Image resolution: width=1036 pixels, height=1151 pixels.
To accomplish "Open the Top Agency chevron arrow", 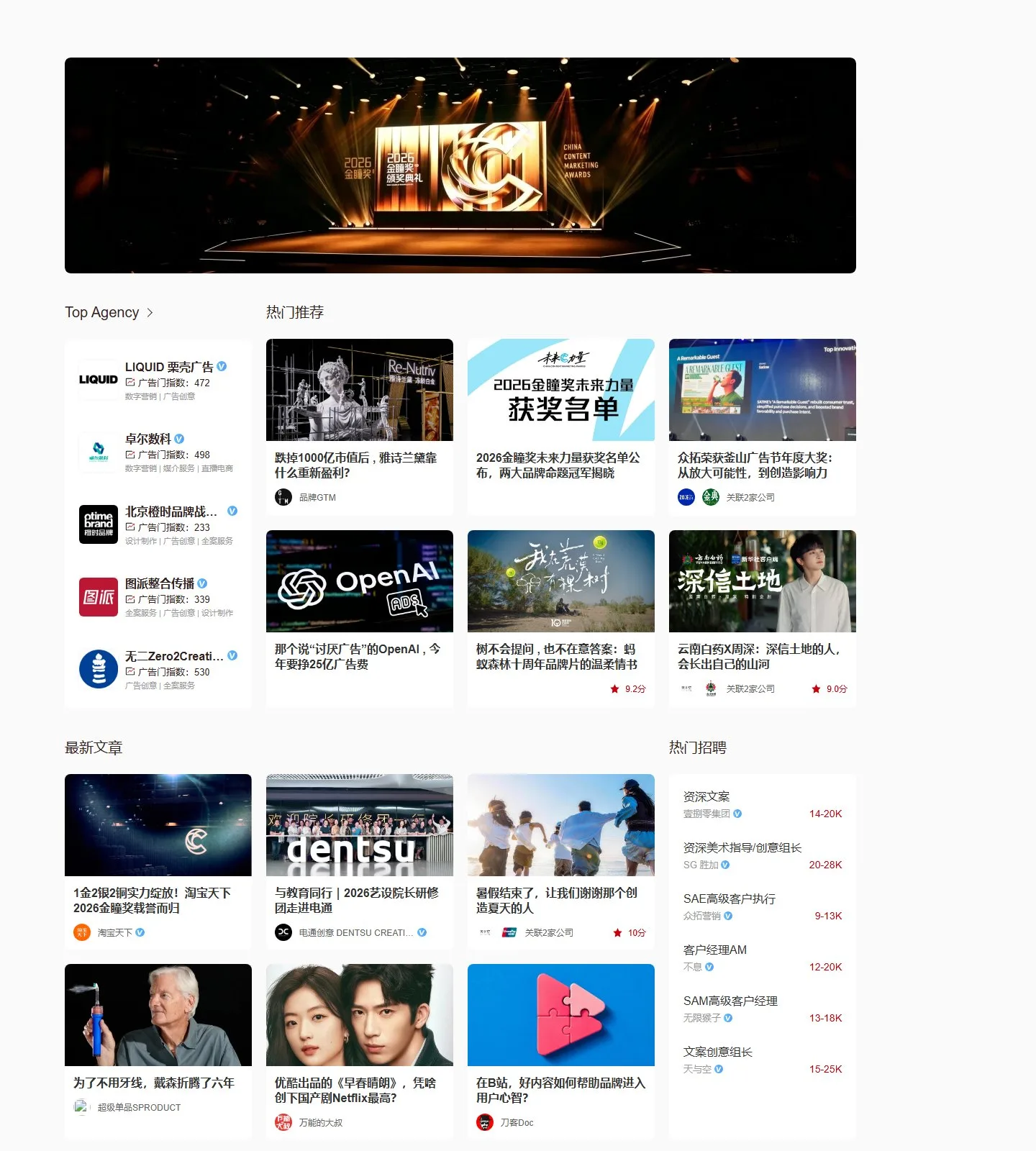I will click(150, 312).
